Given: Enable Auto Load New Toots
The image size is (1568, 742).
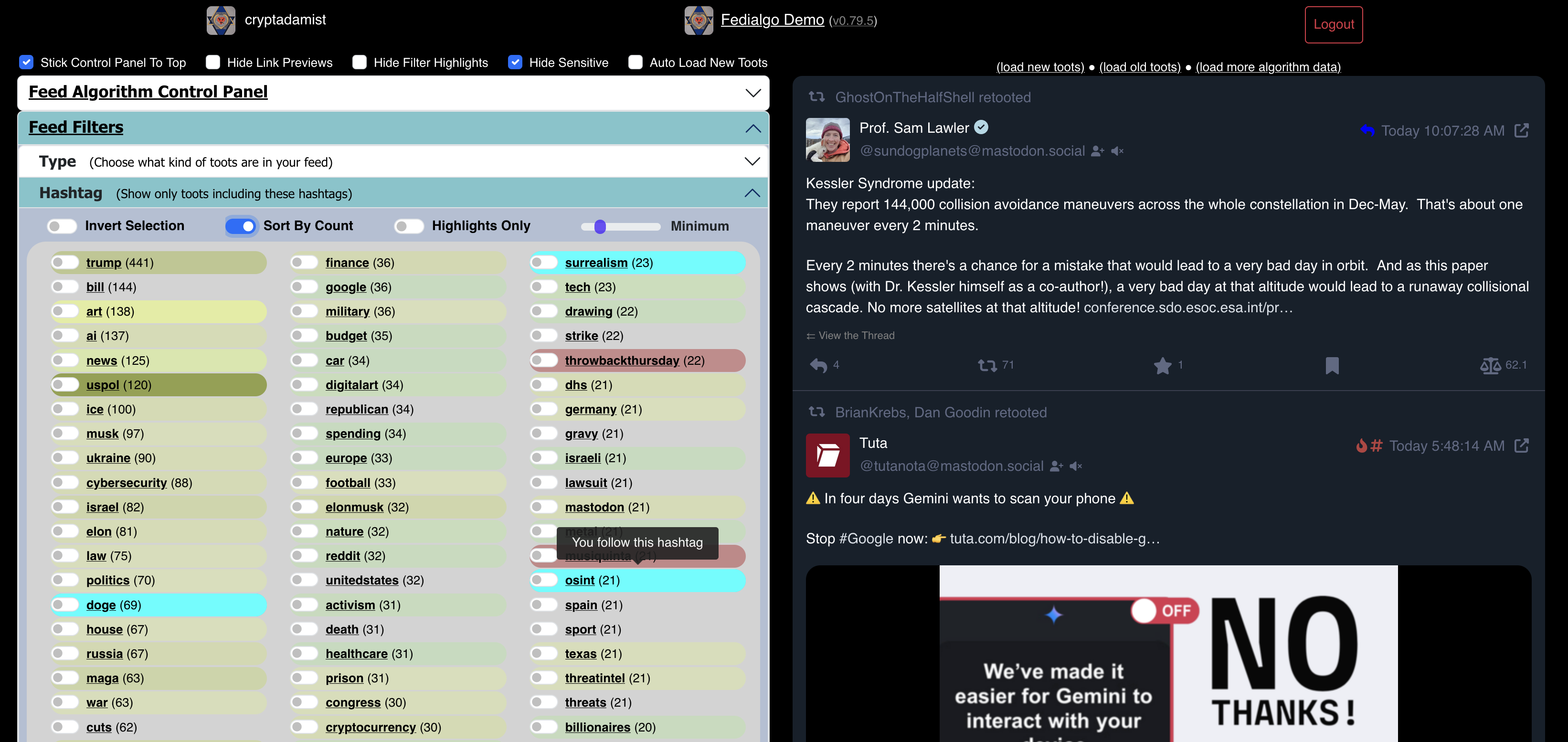Looking at the screenshot, I should (635, 62).
